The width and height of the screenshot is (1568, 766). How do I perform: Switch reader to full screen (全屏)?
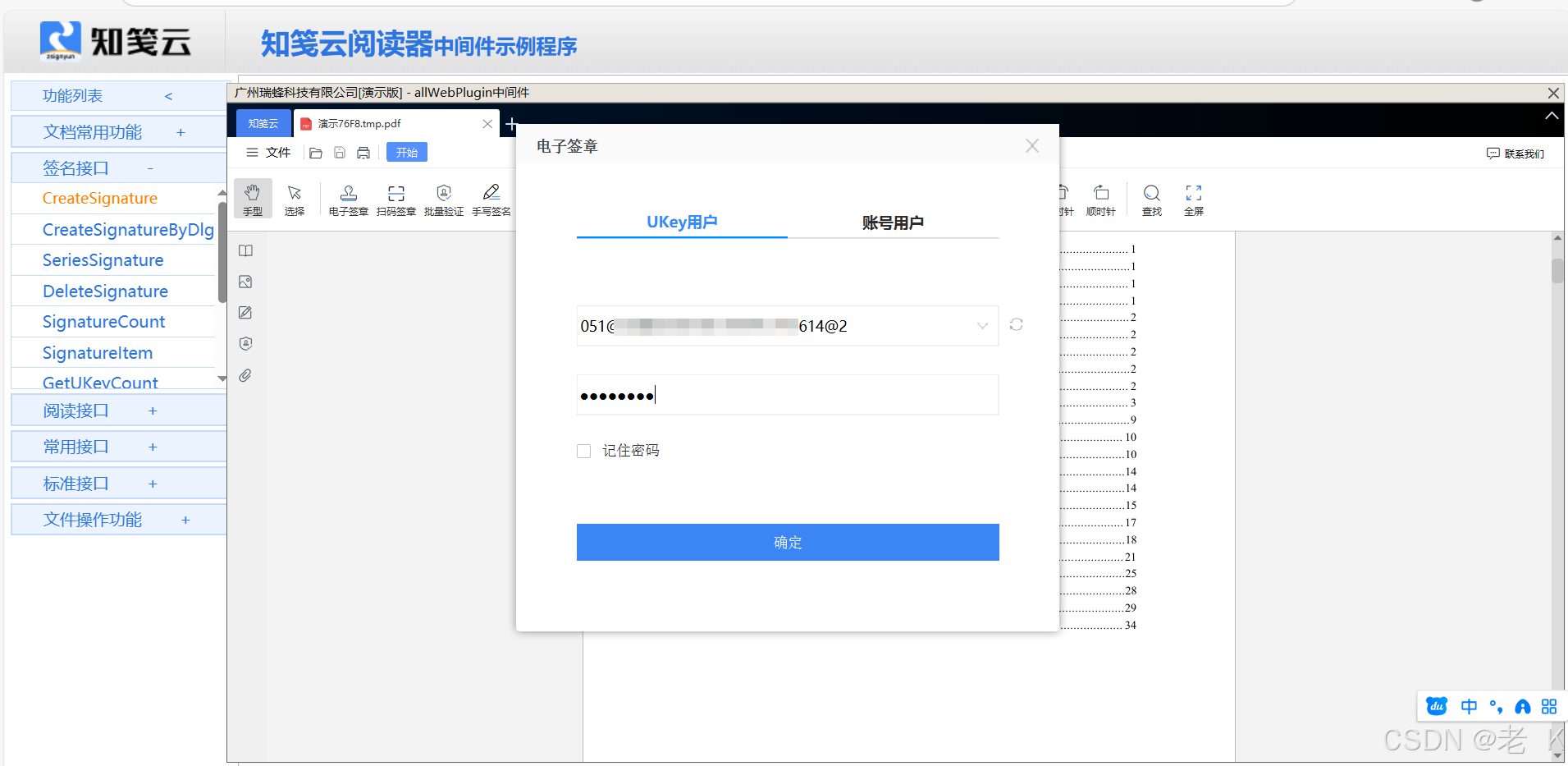pyautogui.click(x=1194, y=200)
